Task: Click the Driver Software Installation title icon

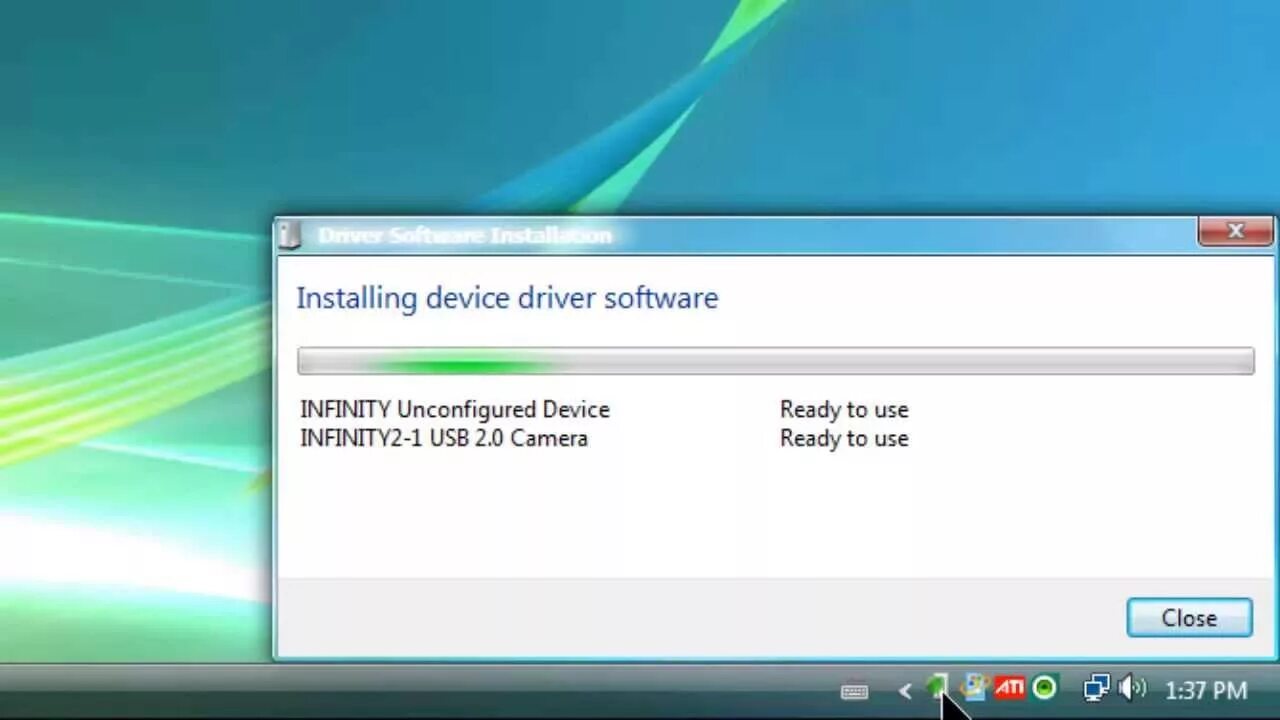Action: [x=290, y=236]
